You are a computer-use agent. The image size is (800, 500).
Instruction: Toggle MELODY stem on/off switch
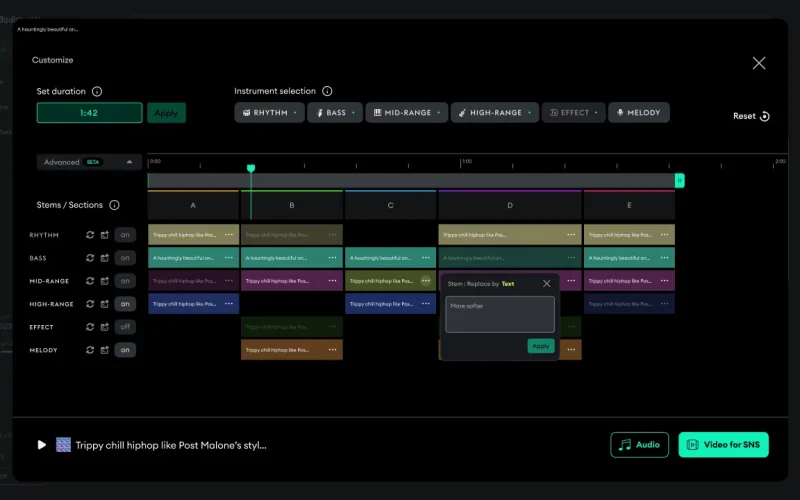pos(125,349)
